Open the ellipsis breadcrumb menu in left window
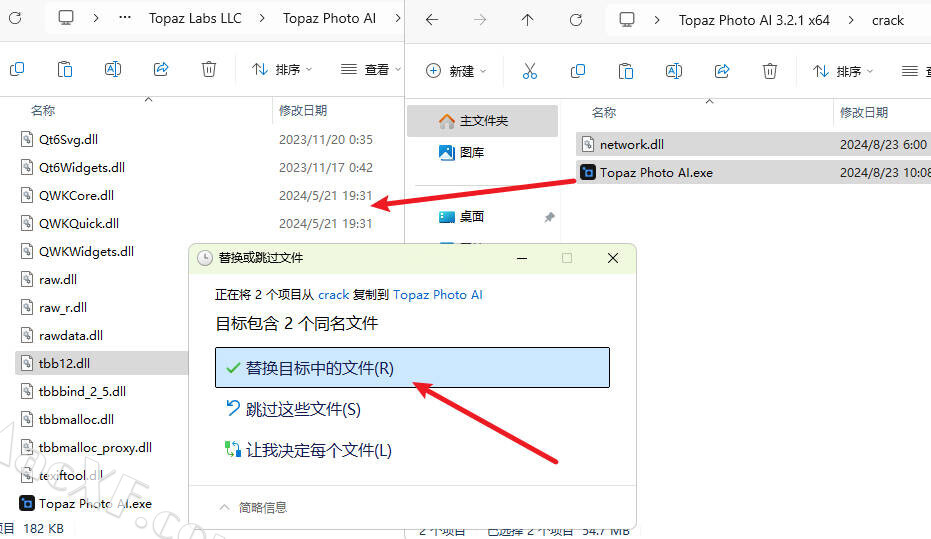 click(125, 18)
